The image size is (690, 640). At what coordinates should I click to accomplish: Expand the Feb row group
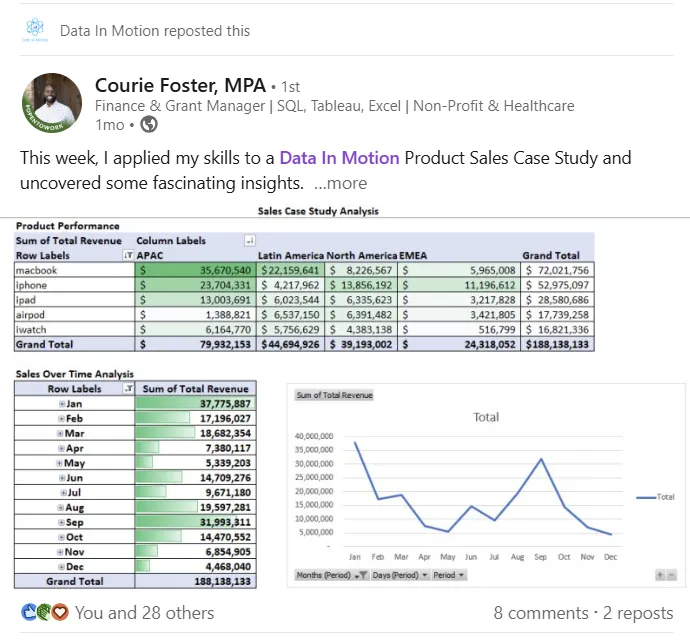tap(62, 419)
